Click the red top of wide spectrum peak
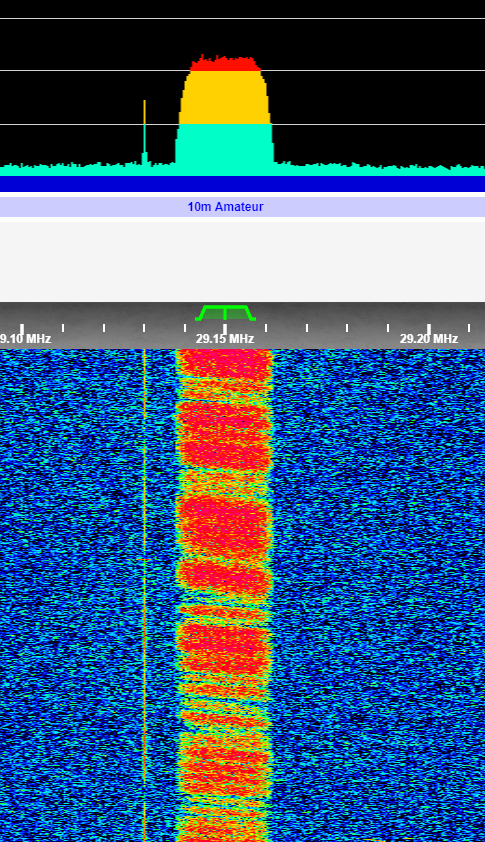The height and width of the screenshot is (842, 485). (x=226, y=64)
